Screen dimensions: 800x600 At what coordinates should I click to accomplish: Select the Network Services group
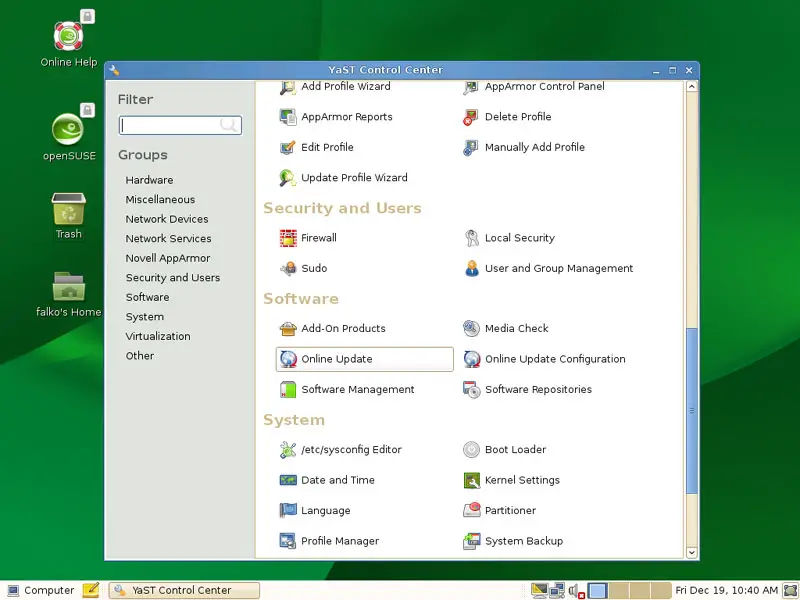click(168, 239)
